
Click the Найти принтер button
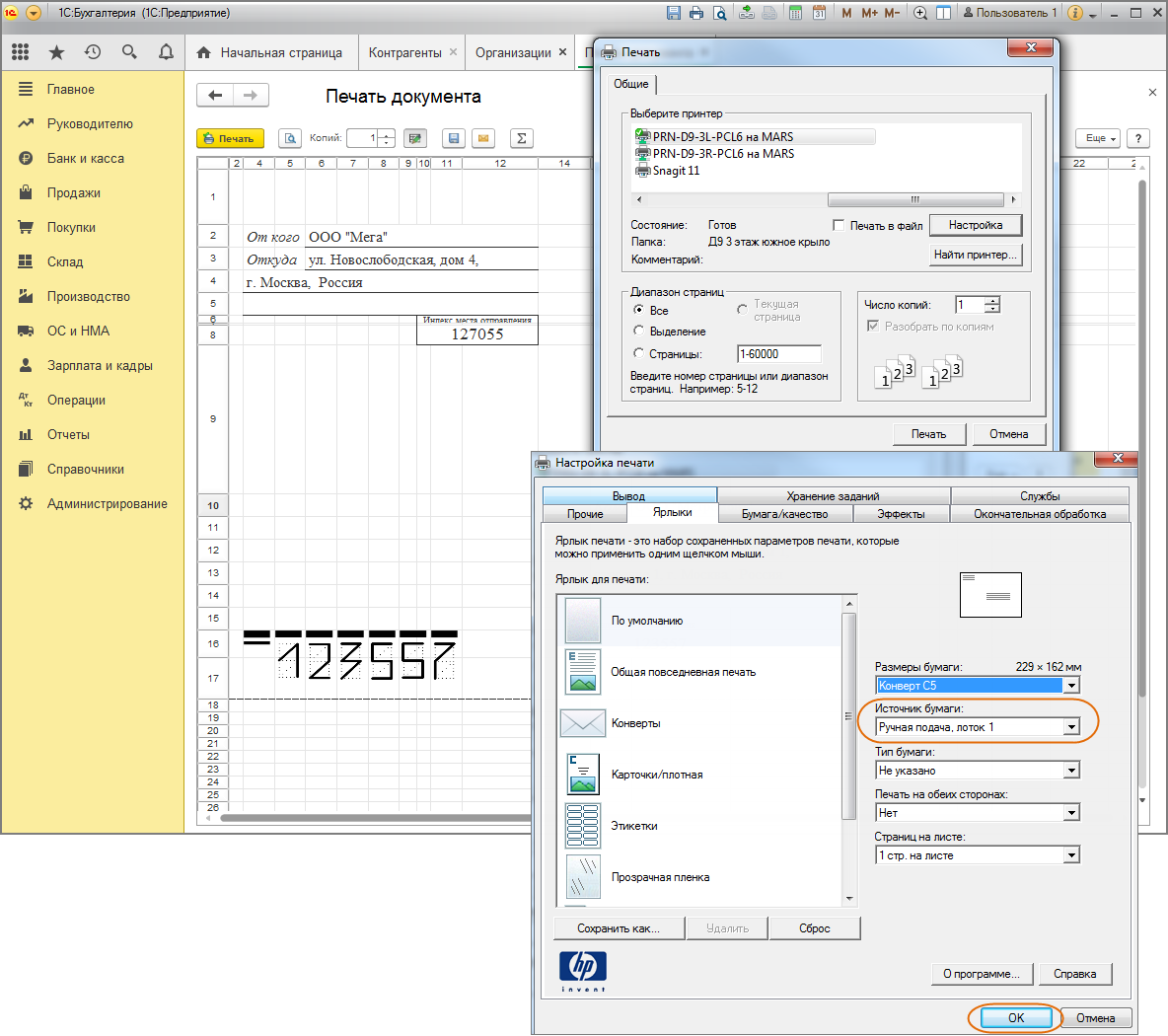[975, 255]
